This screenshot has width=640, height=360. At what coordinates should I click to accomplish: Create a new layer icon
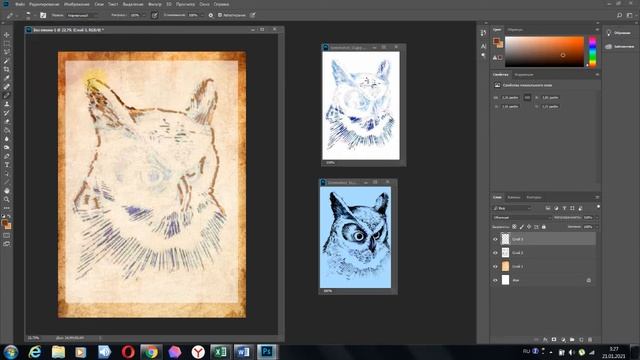tap(581, 340)
